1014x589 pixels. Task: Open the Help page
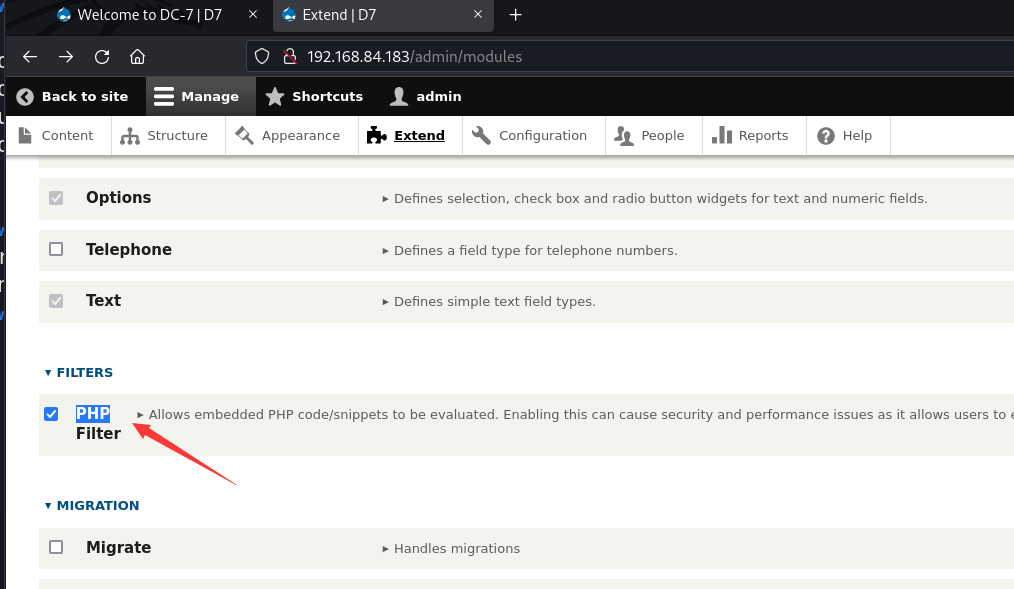857,136
